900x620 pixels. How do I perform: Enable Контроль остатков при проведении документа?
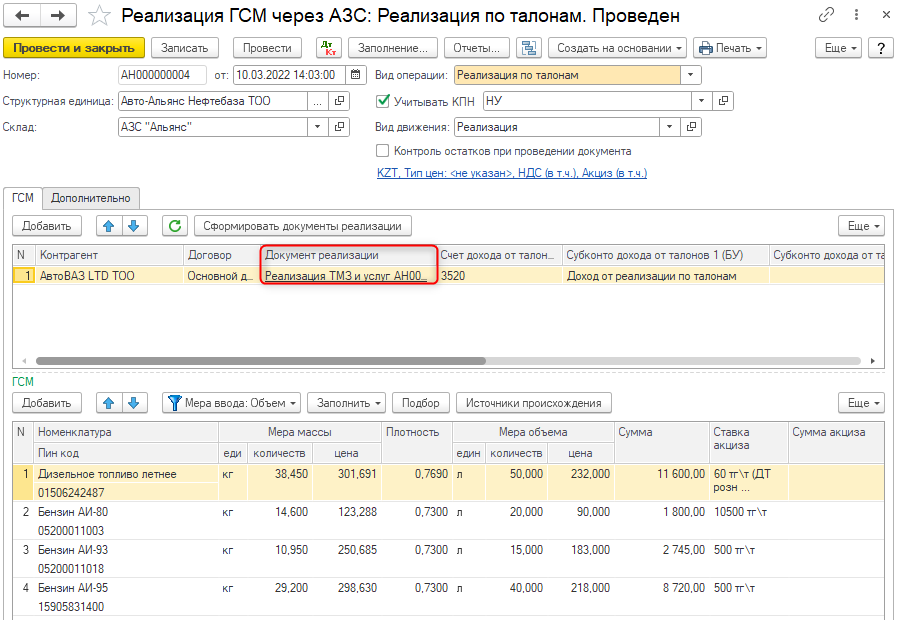click(382, 151)
